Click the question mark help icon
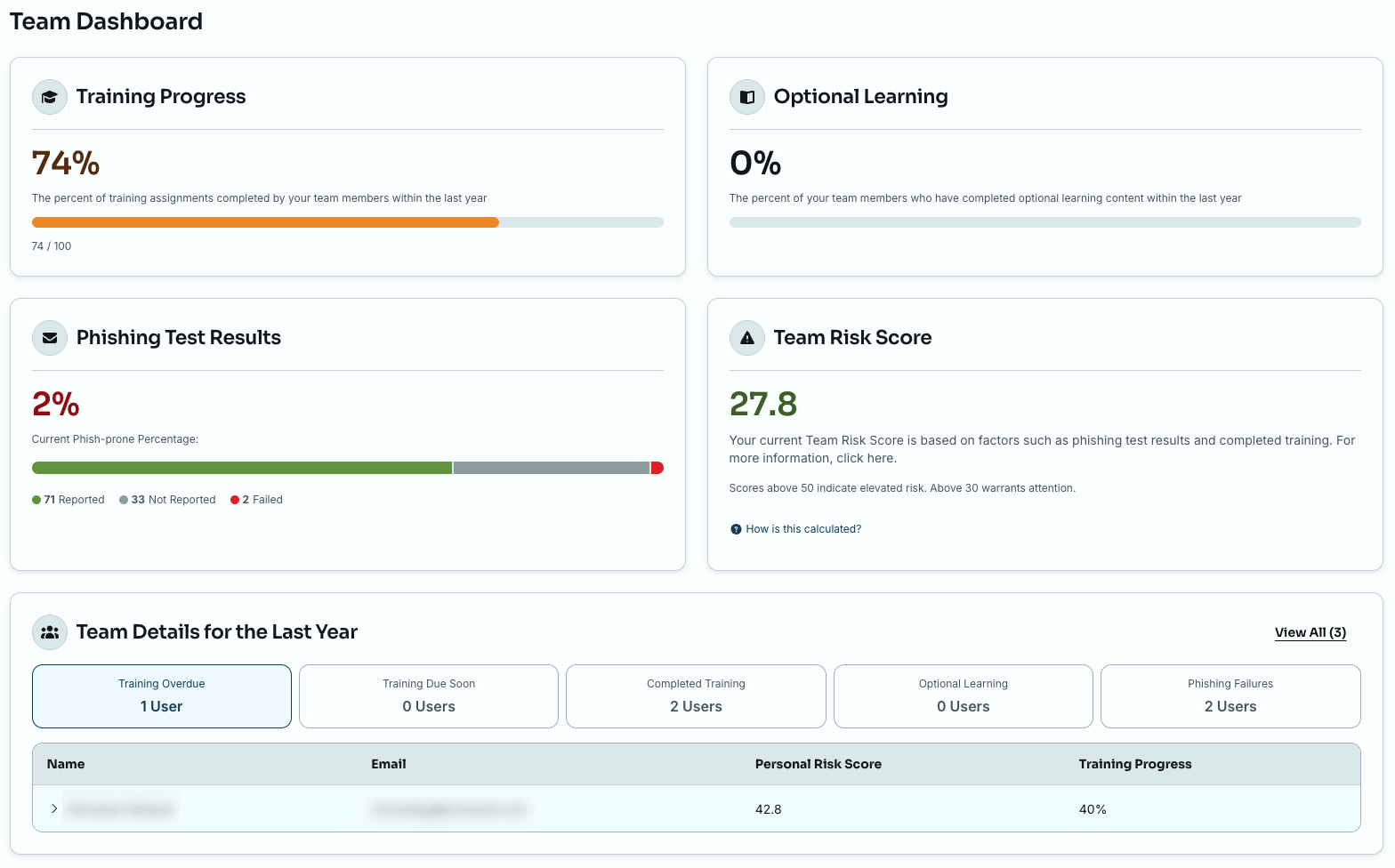The width and height of the screenshot is (1395, 868). [x=736, y=529]
